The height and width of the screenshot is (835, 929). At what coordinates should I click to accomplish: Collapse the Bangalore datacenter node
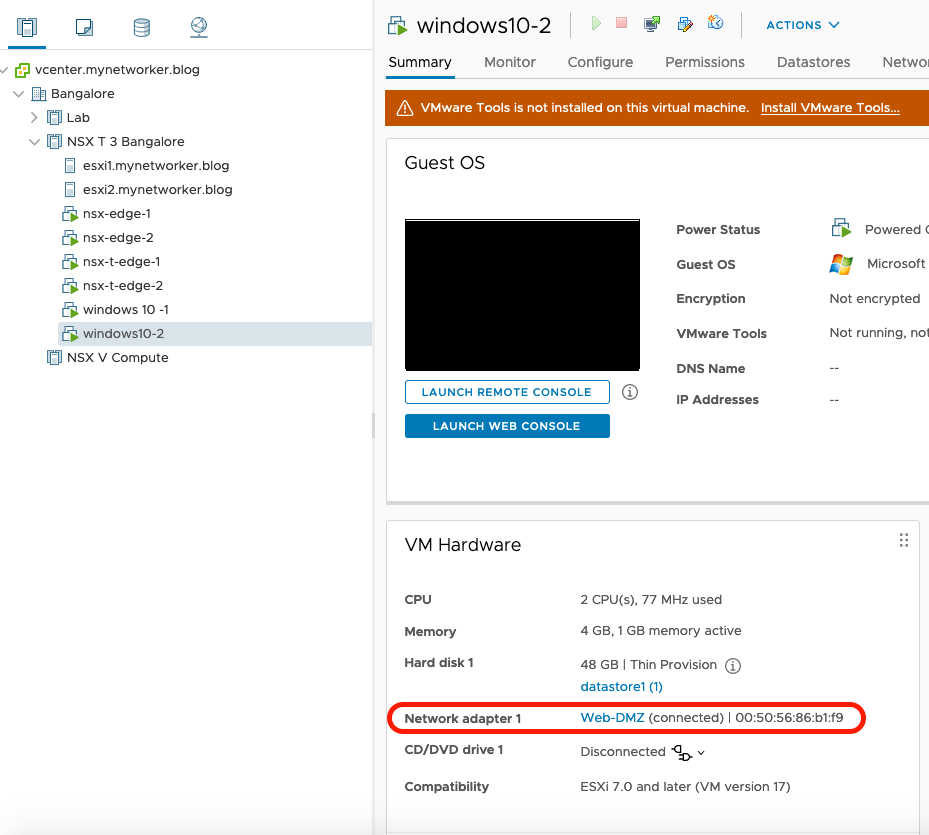click(19, 94)
